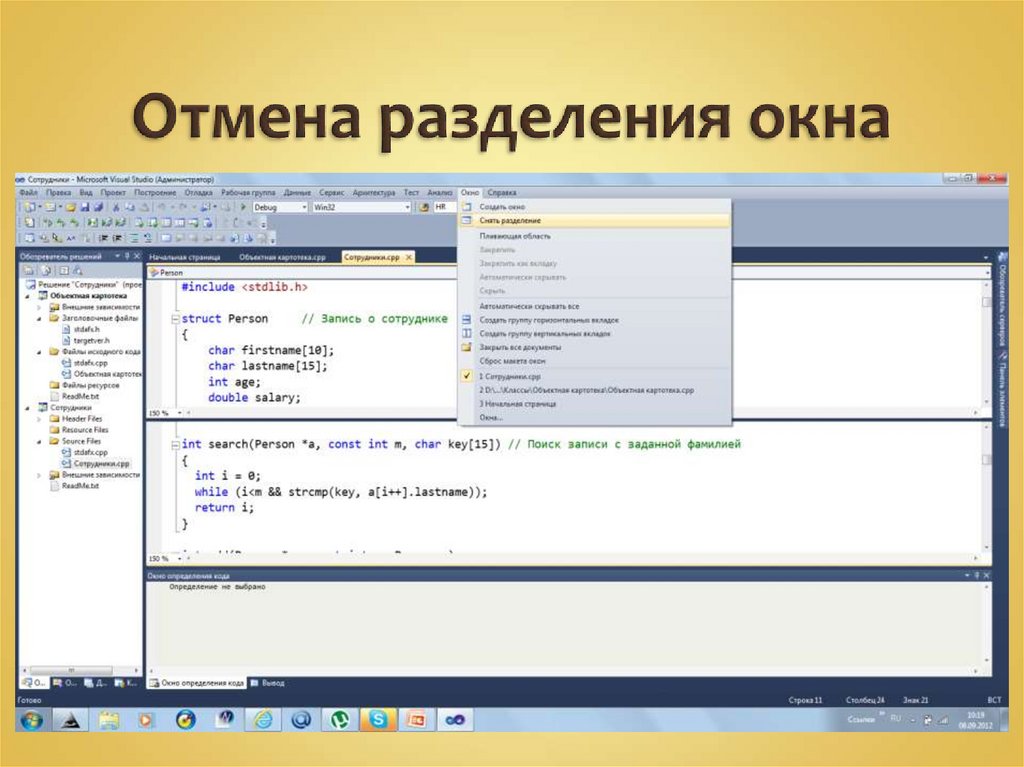Choose Закрыть все документы menu entry
This screenshot has height=767, width=1024.
pyautogui.click(x=594, y=347)
